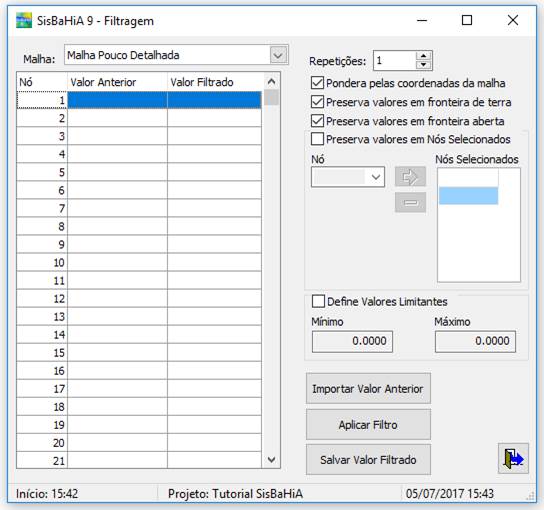The width and height of the screenshot is (544, 510).
Task: Open the Malha dropdown list
Action: tap(279, 55)
